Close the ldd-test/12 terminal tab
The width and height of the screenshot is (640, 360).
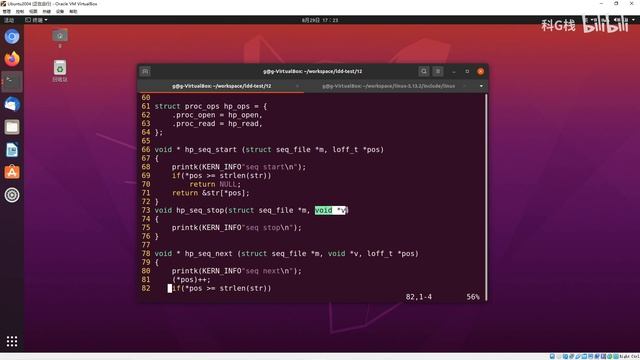coord(297,86)
